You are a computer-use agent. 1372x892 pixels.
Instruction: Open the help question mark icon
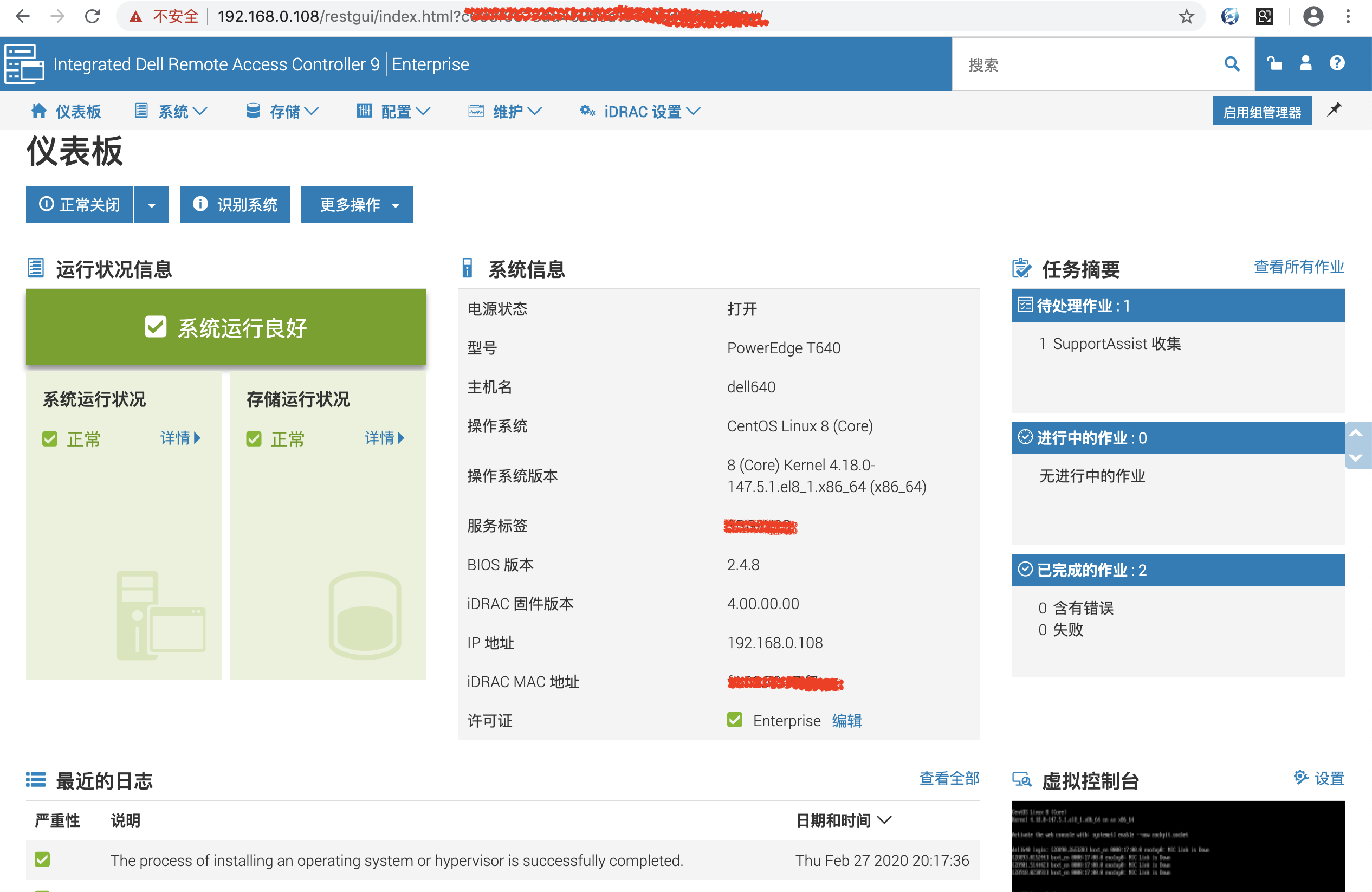coord(1337,63)
